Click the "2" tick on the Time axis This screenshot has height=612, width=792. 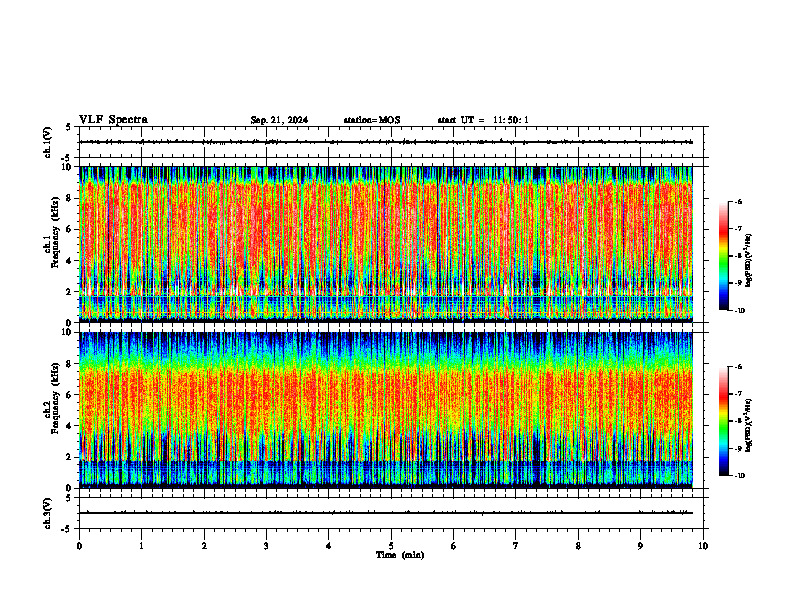point(204,546)
